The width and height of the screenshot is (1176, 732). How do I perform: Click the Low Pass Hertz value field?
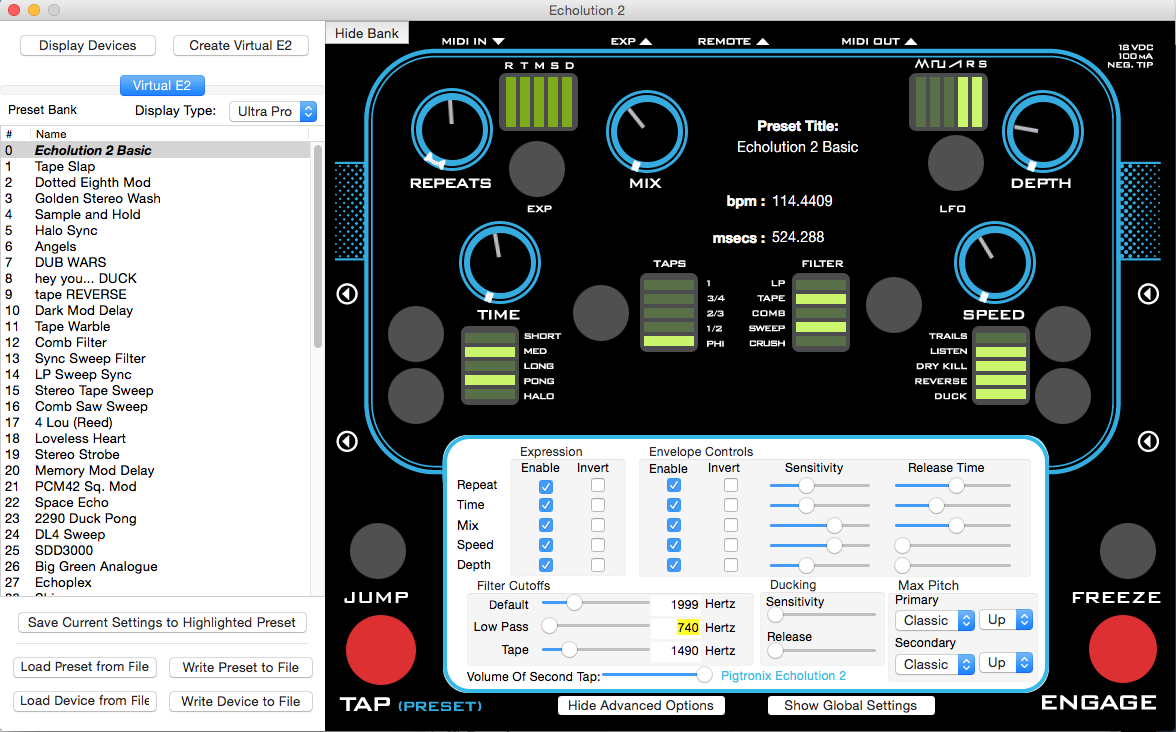click(x=676, y=628)
